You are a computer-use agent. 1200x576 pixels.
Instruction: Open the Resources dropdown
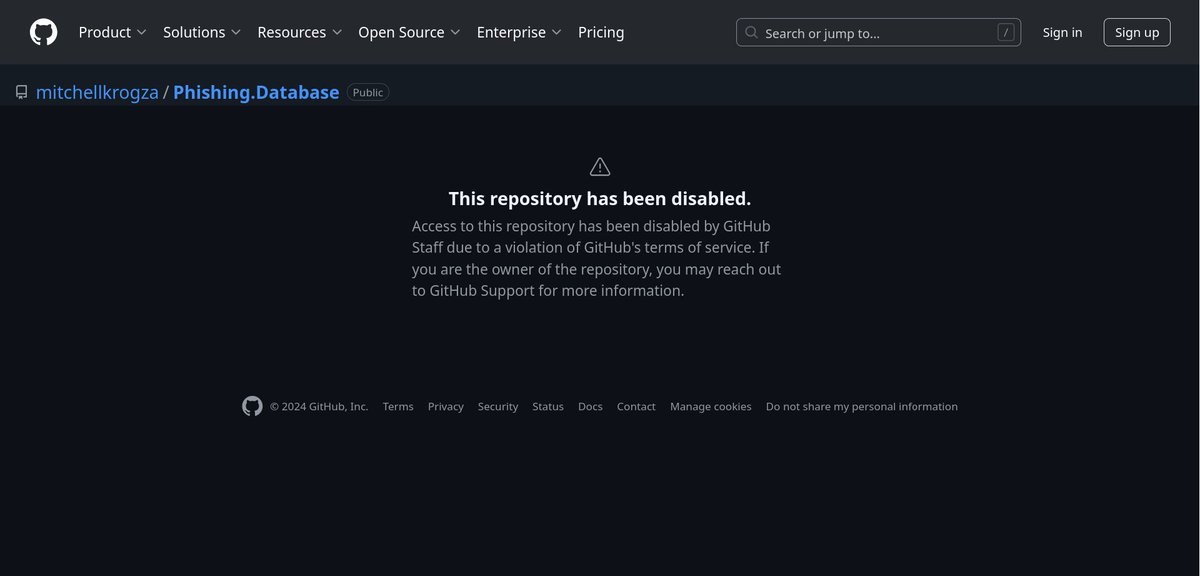300,32
